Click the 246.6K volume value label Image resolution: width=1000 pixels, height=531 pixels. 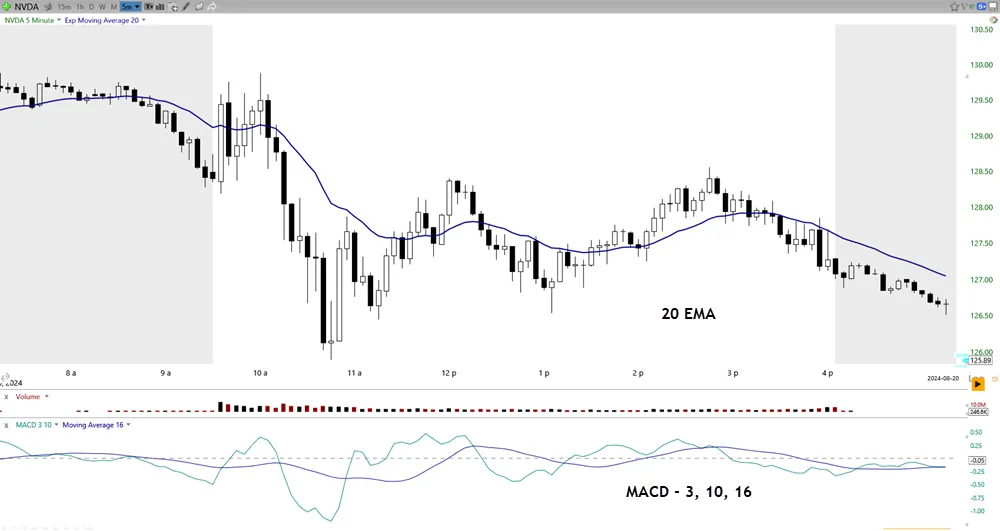click(x=978, y=412)
